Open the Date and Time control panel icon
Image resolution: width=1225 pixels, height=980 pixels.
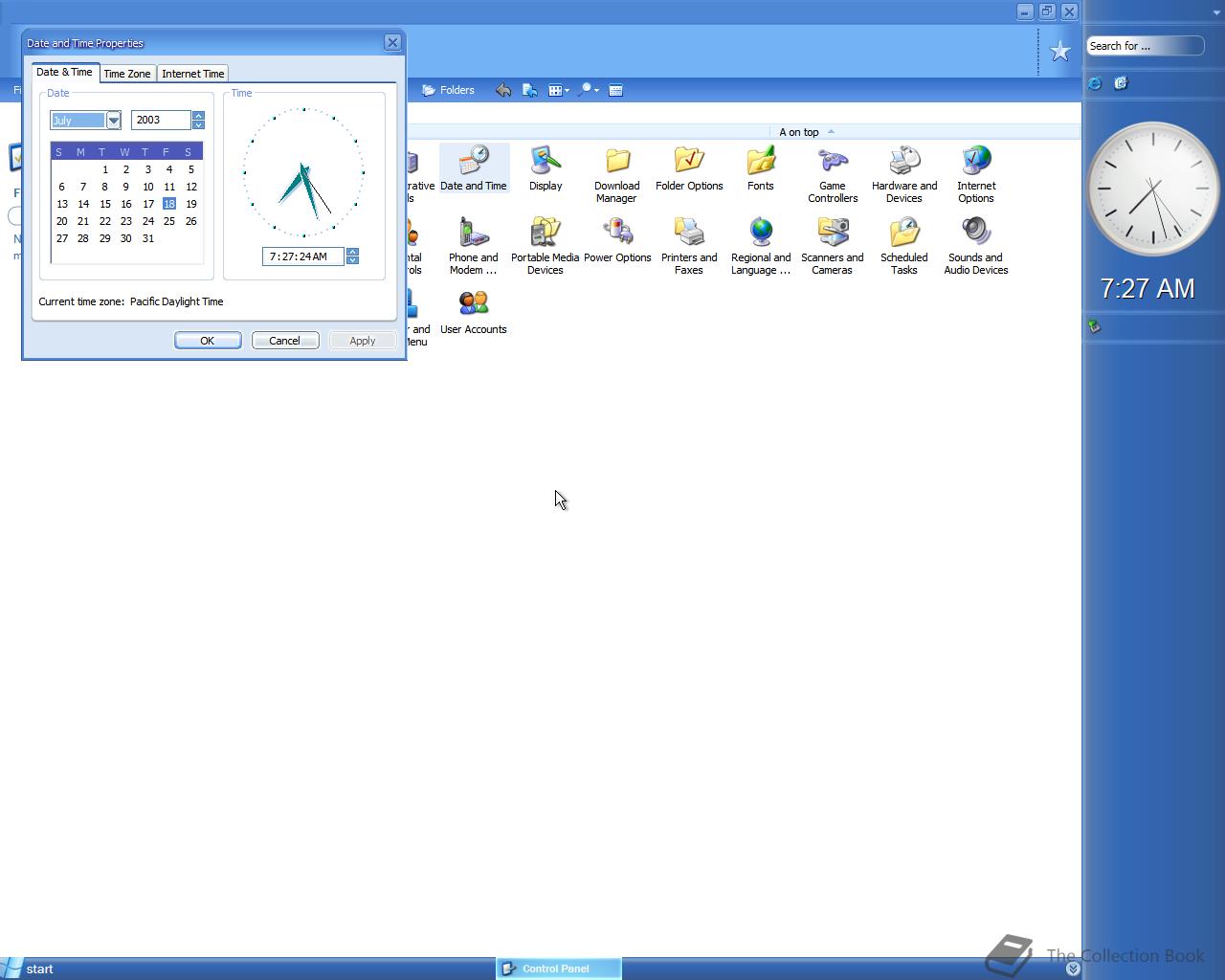474,168
